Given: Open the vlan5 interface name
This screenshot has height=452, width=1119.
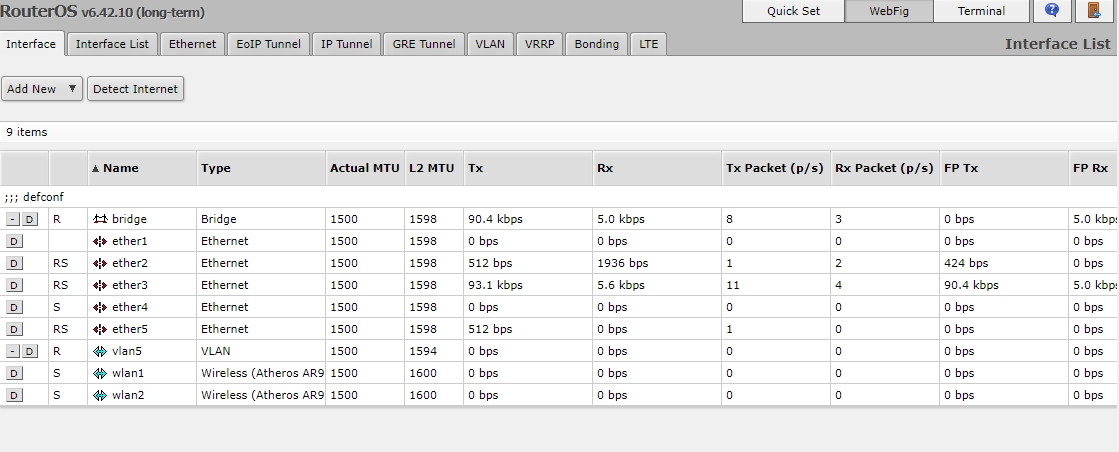Looking at the screenshot, I should 127,351.
